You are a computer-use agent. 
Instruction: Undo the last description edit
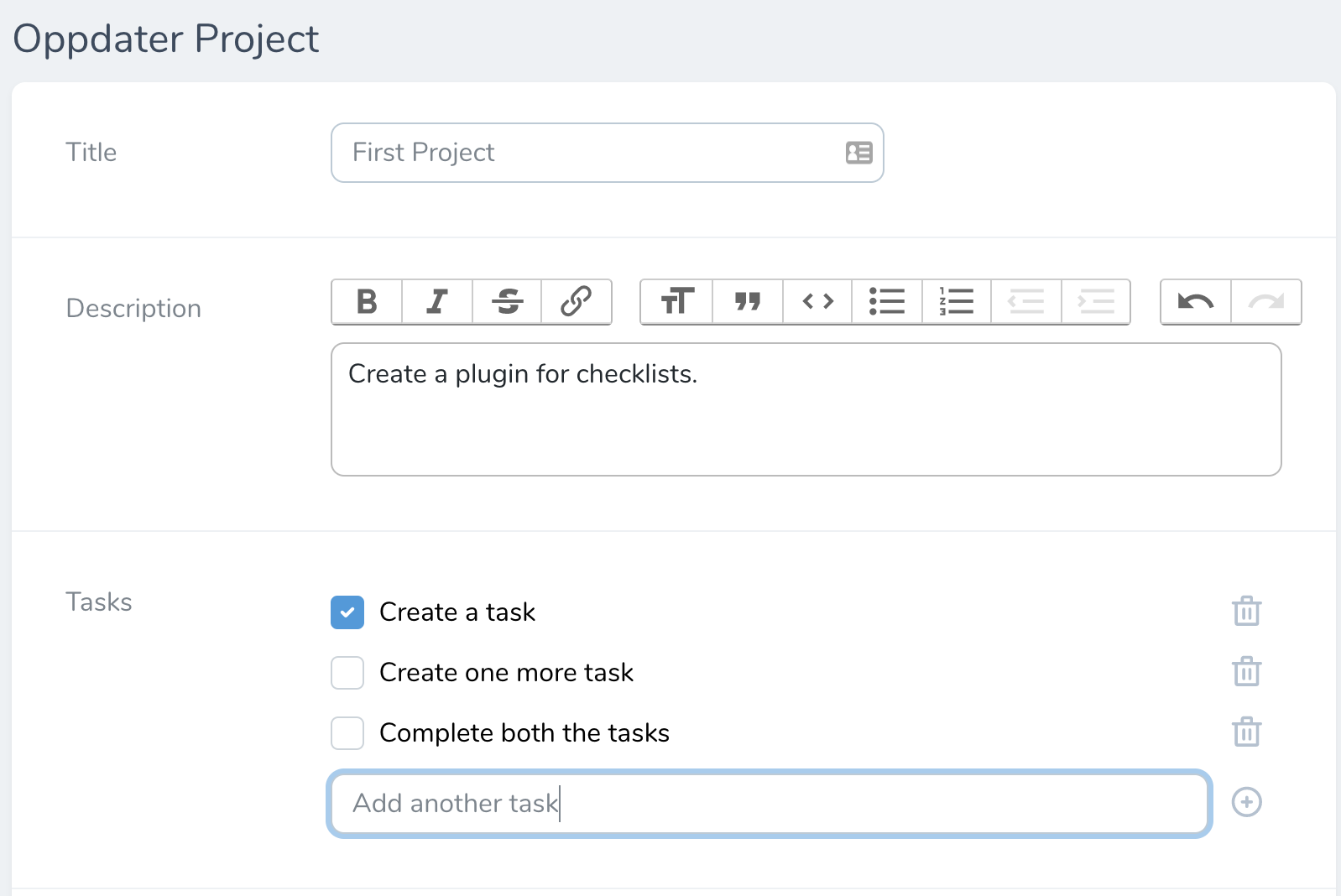click(1196, 301)
